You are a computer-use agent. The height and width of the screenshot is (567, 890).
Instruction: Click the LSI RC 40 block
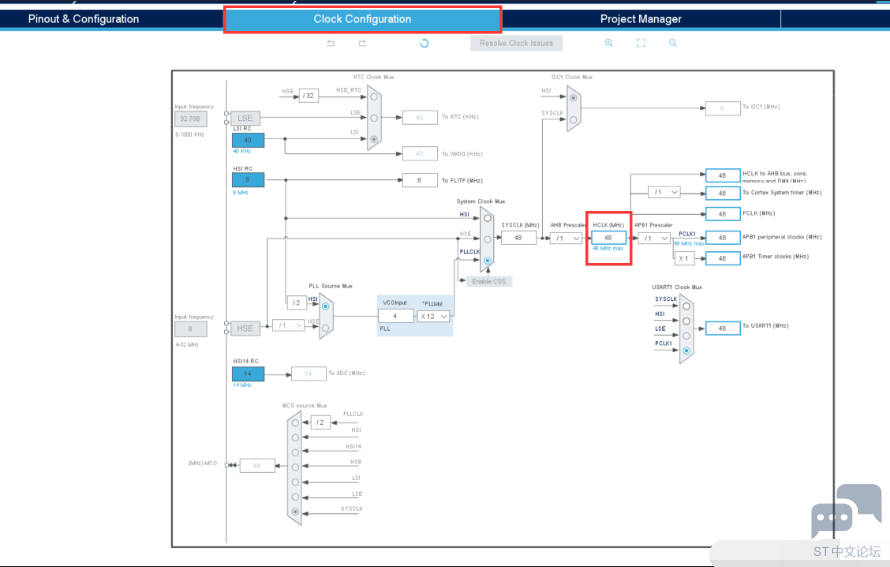[248, 140]
